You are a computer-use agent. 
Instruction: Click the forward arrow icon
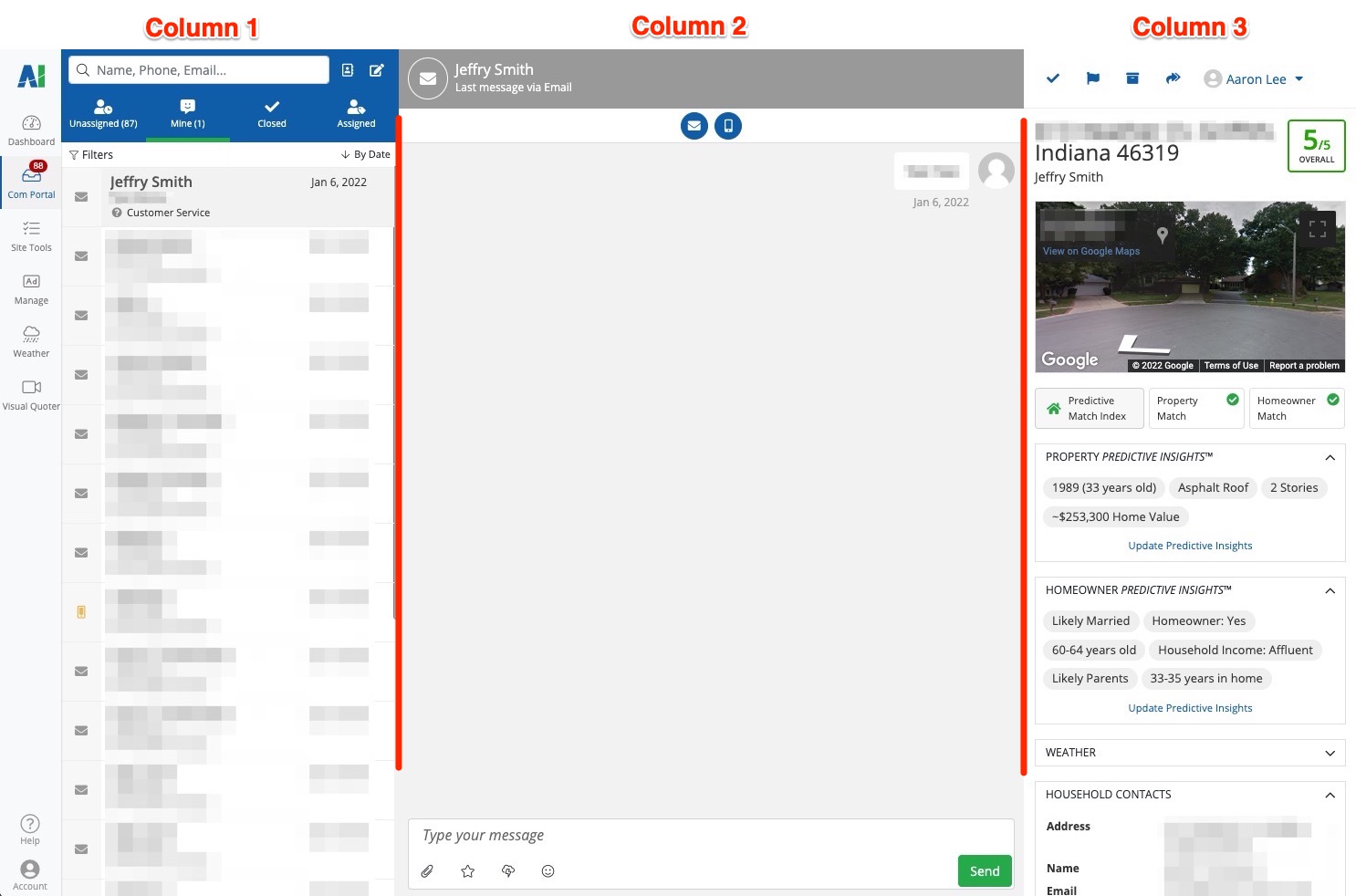pos(1173,78)
